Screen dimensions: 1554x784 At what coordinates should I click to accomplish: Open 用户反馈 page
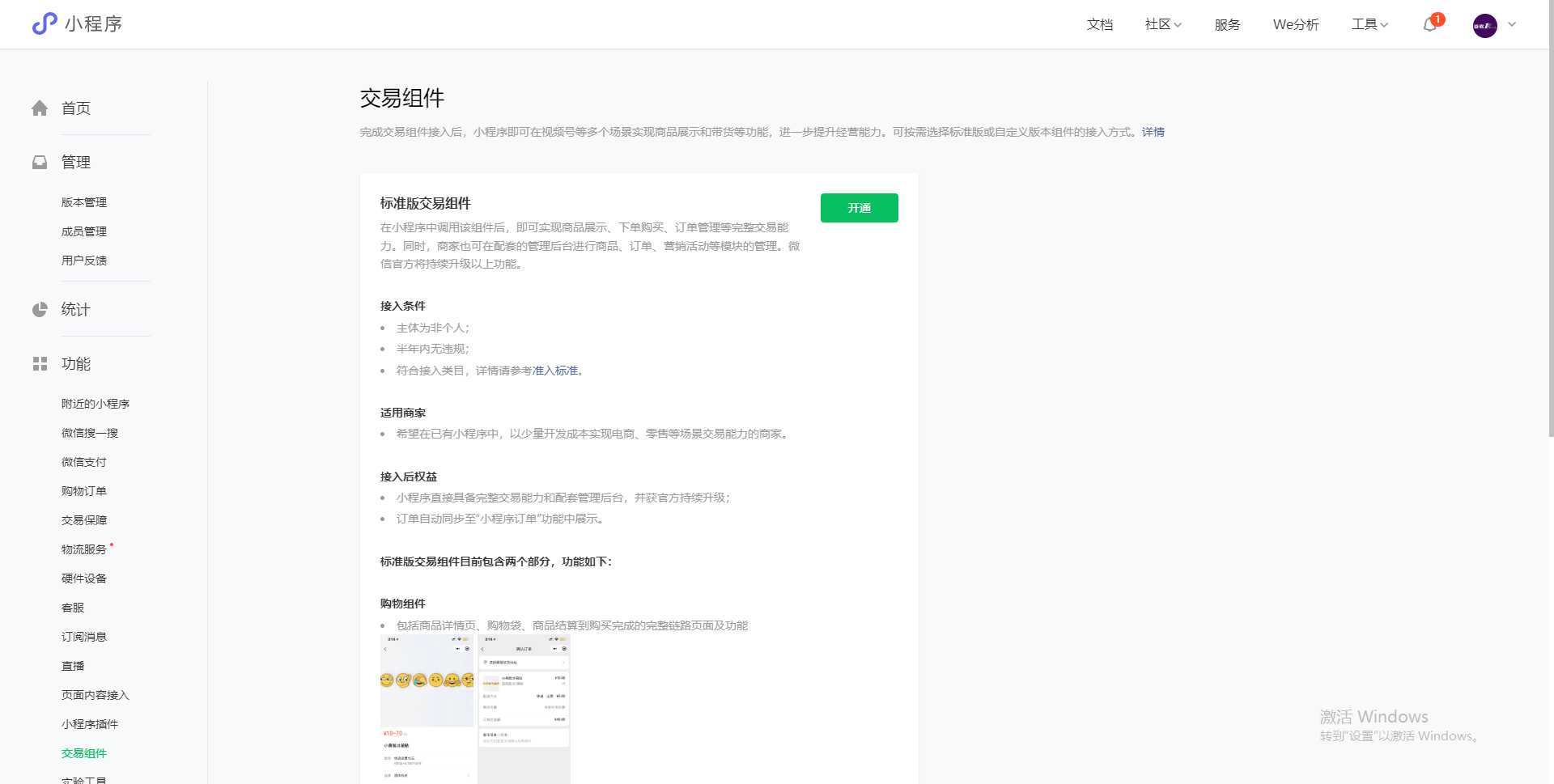tap(84, 261)
